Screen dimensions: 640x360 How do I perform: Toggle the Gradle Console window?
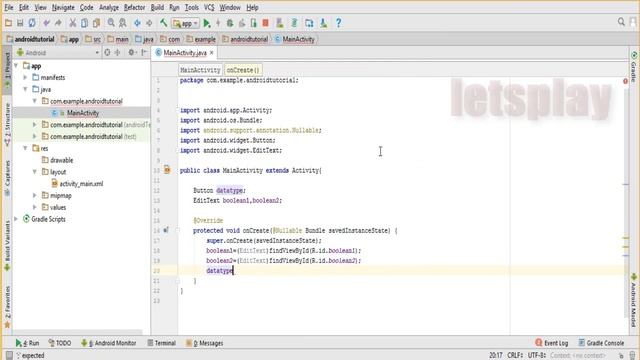click(601, 343)
